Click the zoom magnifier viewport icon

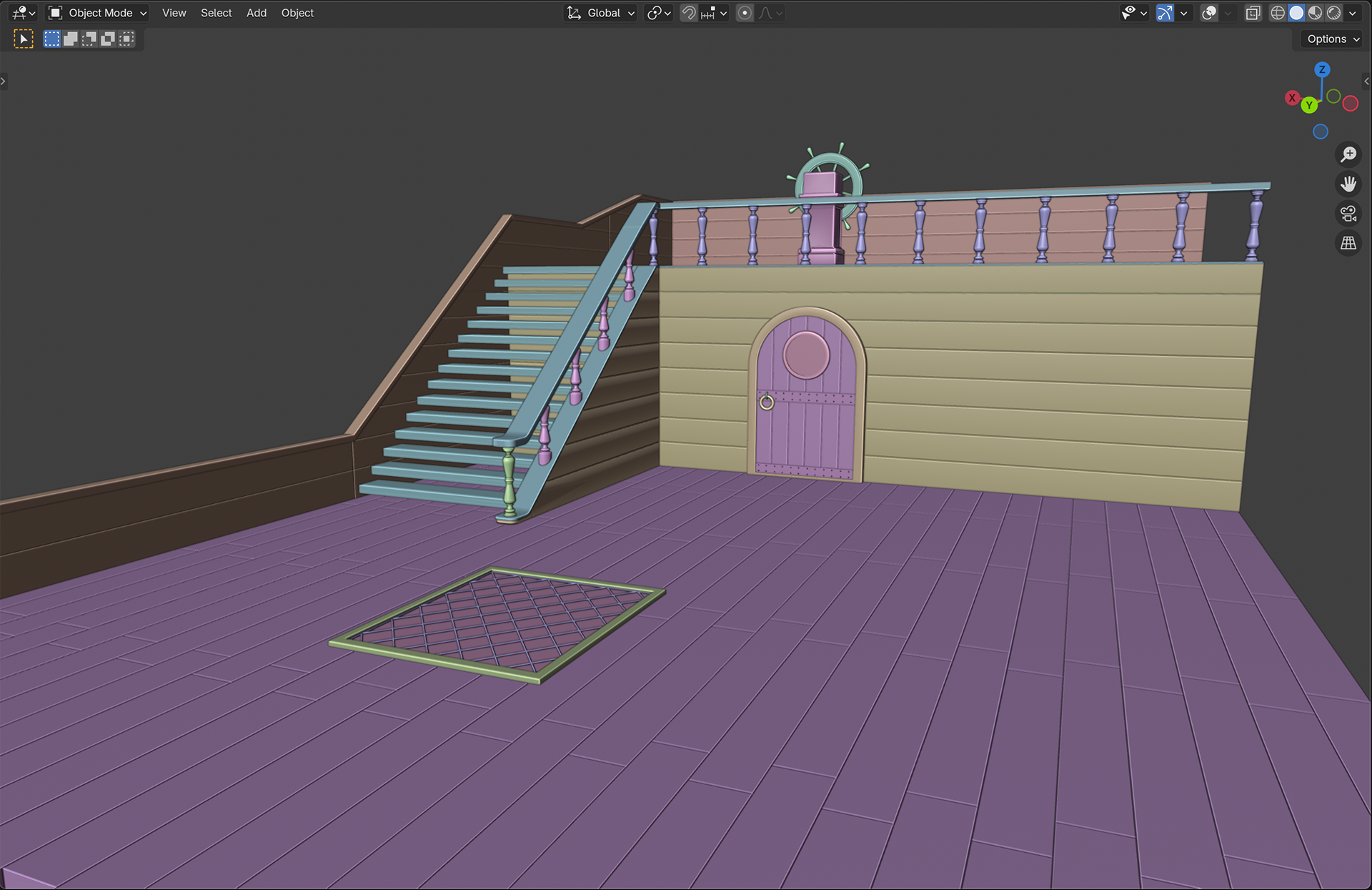[x=1348, y=154]
